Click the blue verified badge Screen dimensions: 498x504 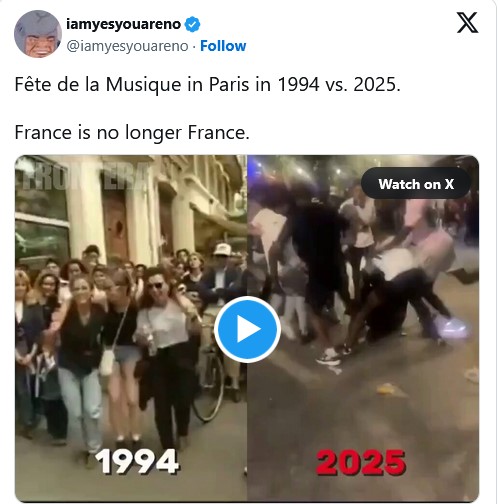click(x=192, y=24)
